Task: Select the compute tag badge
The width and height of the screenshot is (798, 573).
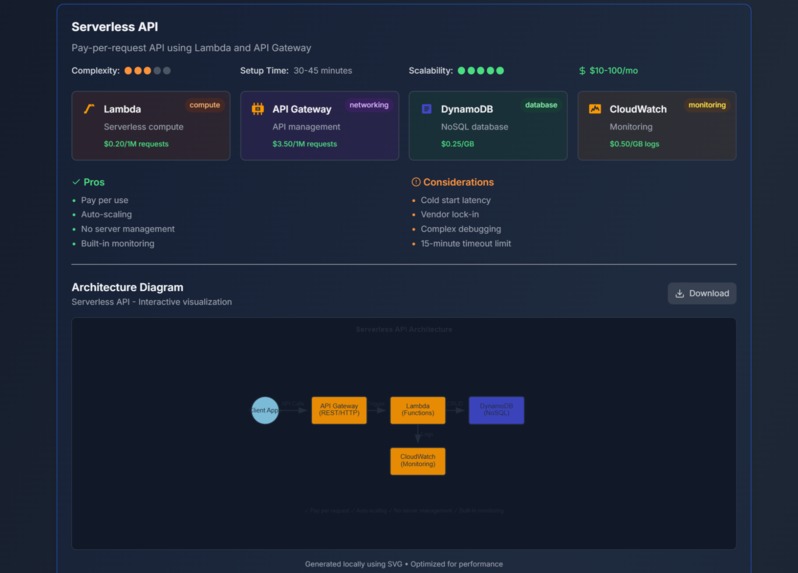Action: pos(205,105)
